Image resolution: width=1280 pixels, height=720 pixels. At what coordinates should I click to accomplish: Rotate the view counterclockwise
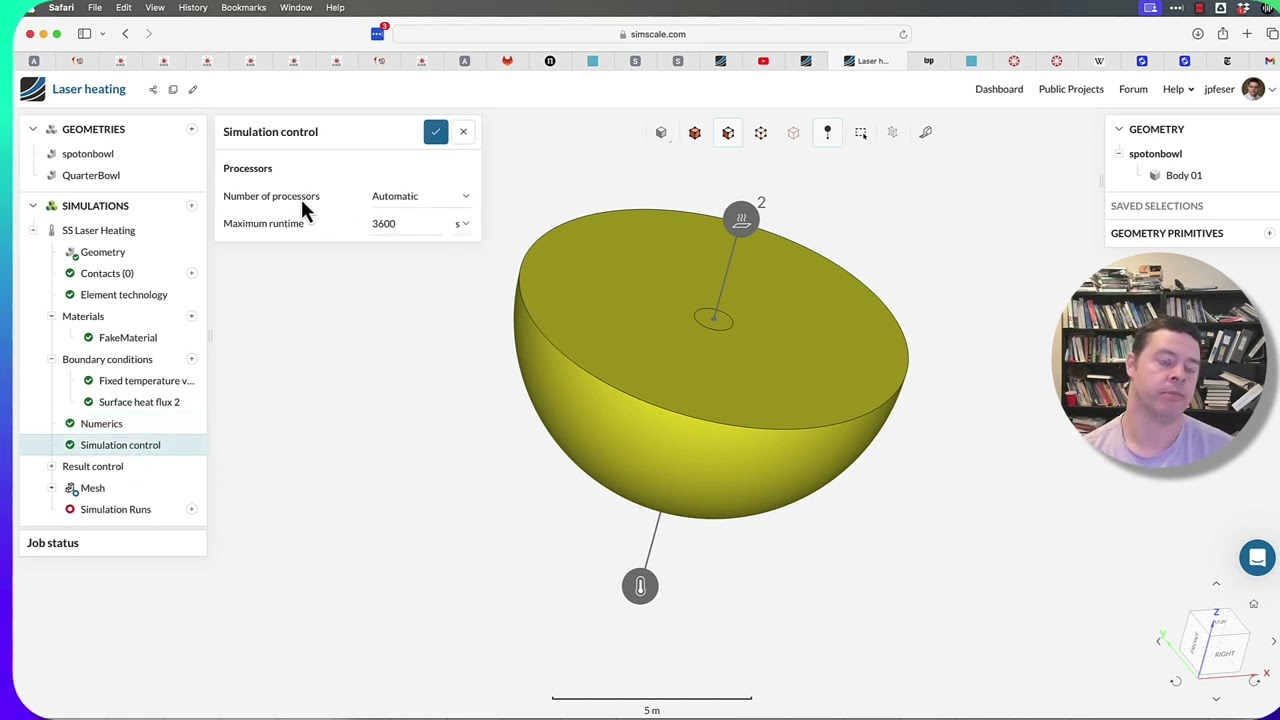click(1176, 682)
